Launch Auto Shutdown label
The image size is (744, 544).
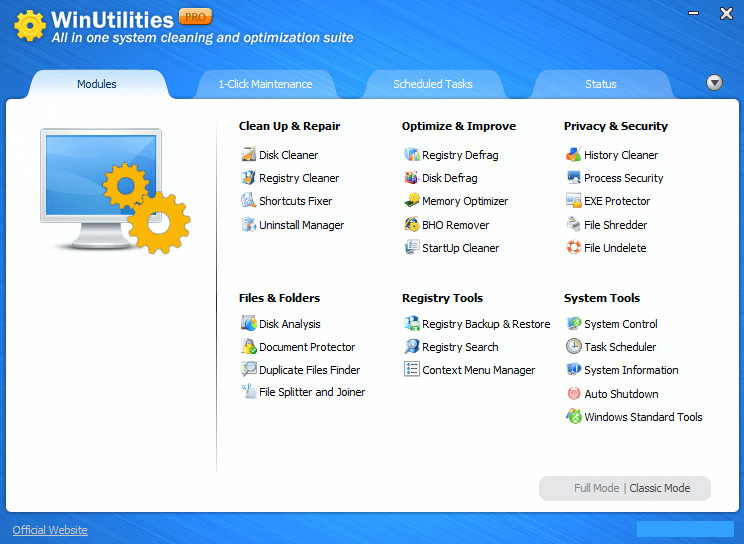coord(621,394)
